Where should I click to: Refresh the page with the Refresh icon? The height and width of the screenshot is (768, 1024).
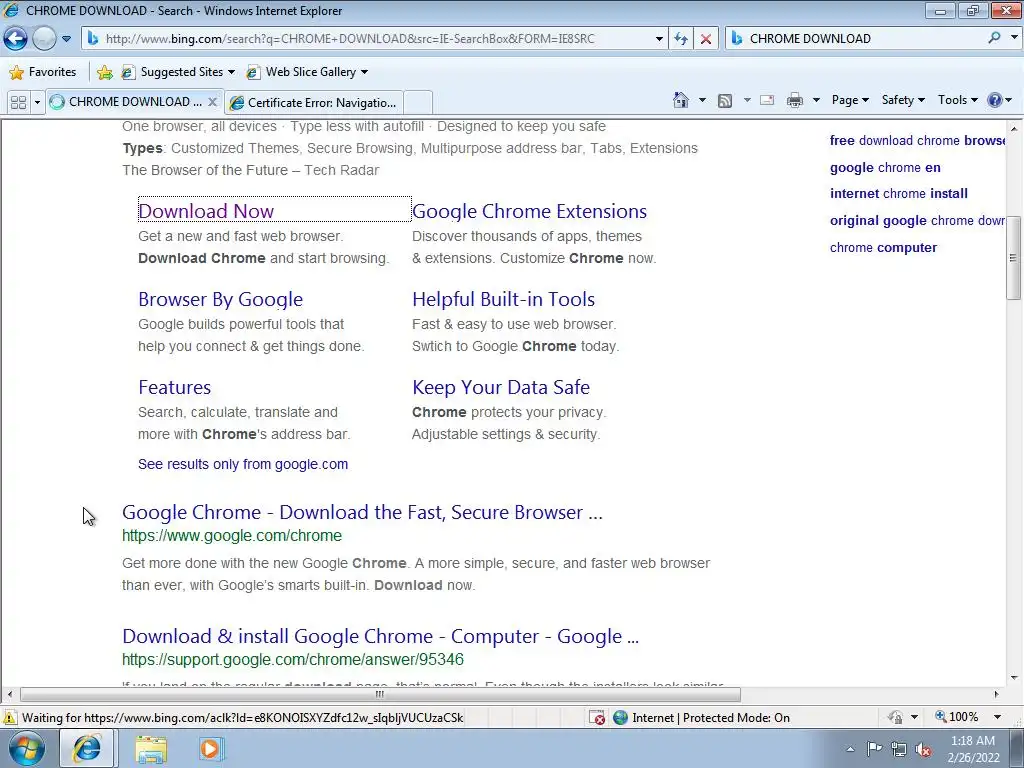pyautogui.click(x=681, y=39)
